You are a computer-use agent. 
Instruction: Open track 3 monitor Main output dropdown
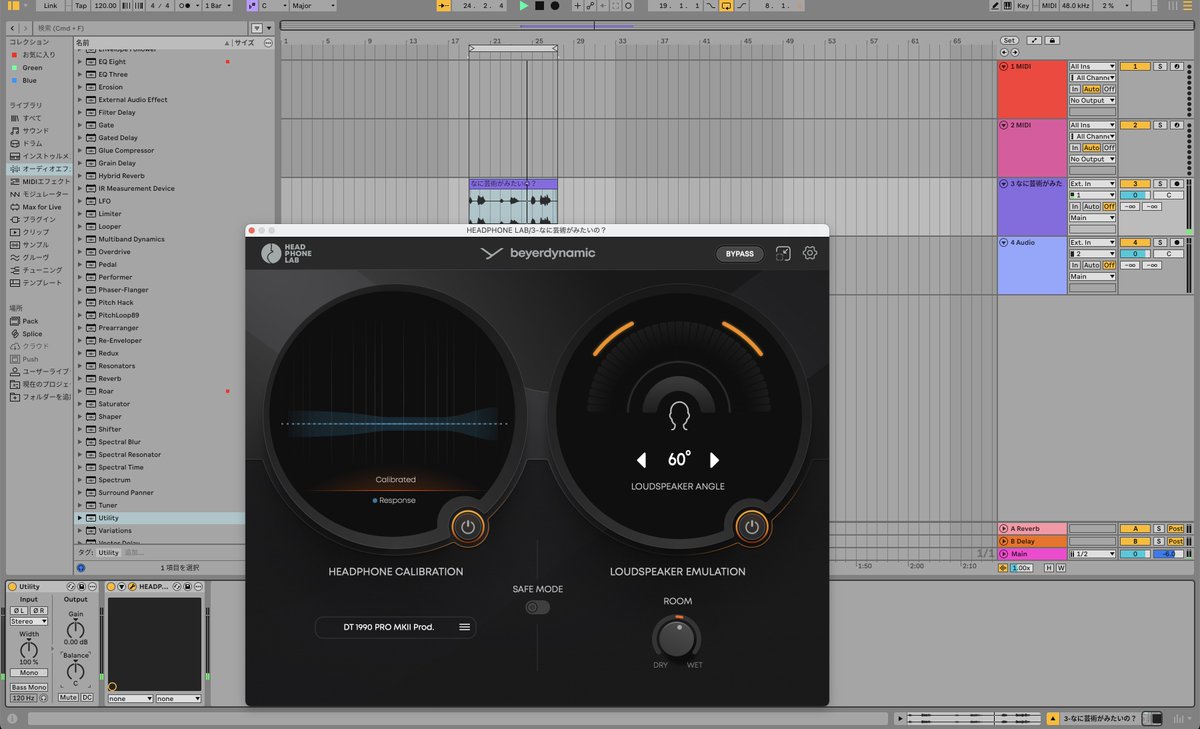click(1092, 218)
